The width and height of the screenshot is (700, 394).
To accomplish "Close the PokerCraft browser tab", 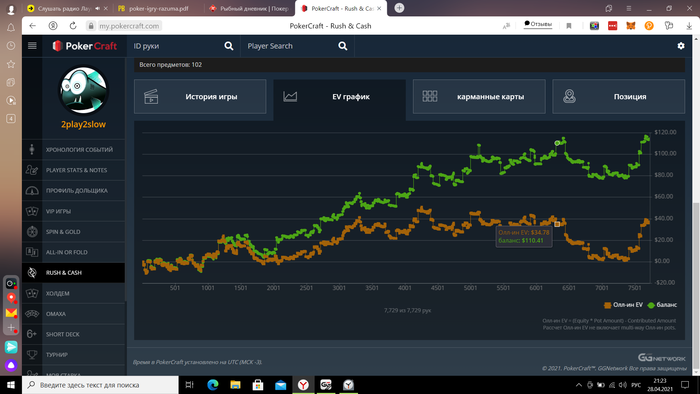I will coord(379,8).
